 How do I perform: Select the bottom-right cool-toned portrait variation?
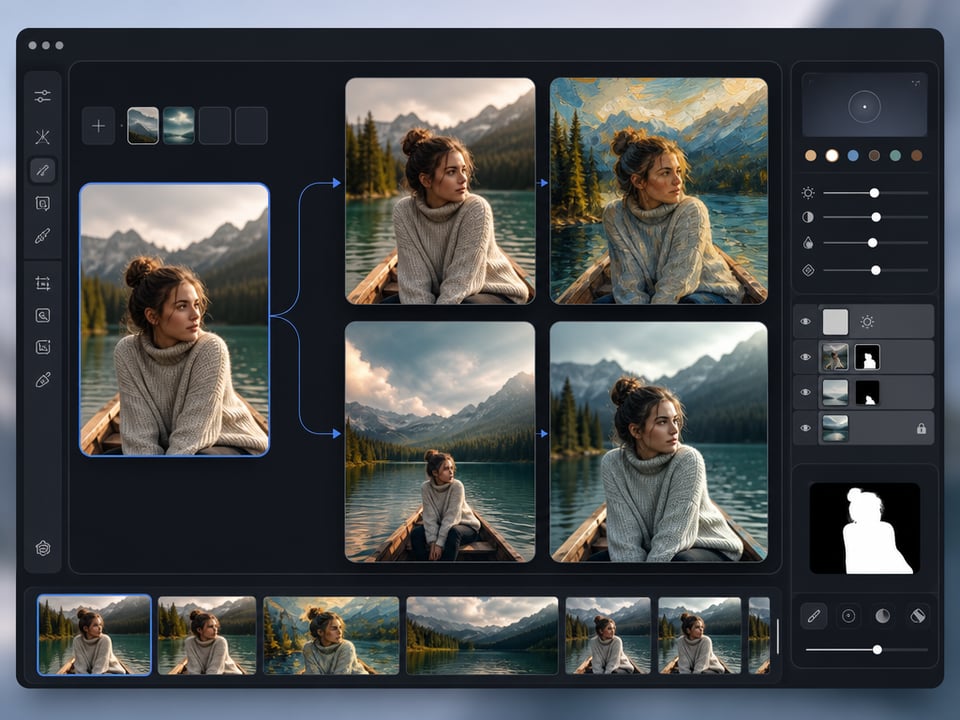[x=659, y=442]
